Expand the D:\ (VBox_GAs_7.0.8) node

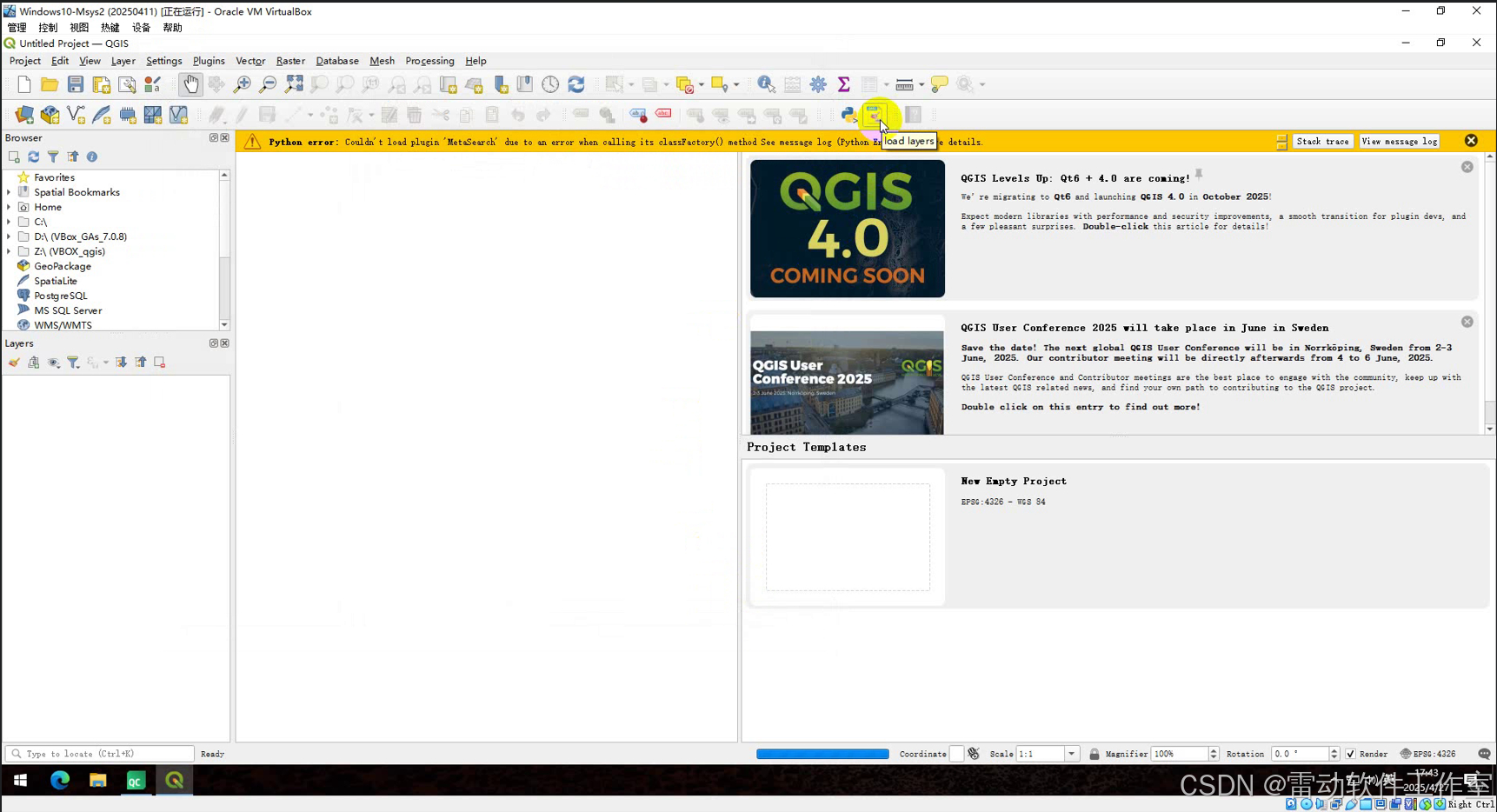(10, 236)
